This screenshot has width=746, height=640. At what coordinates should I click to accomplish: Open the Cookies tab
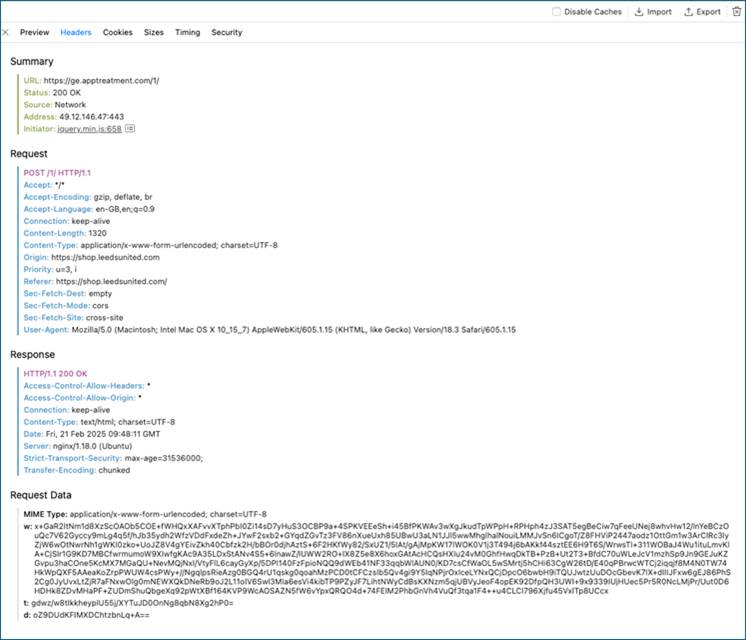118,32
